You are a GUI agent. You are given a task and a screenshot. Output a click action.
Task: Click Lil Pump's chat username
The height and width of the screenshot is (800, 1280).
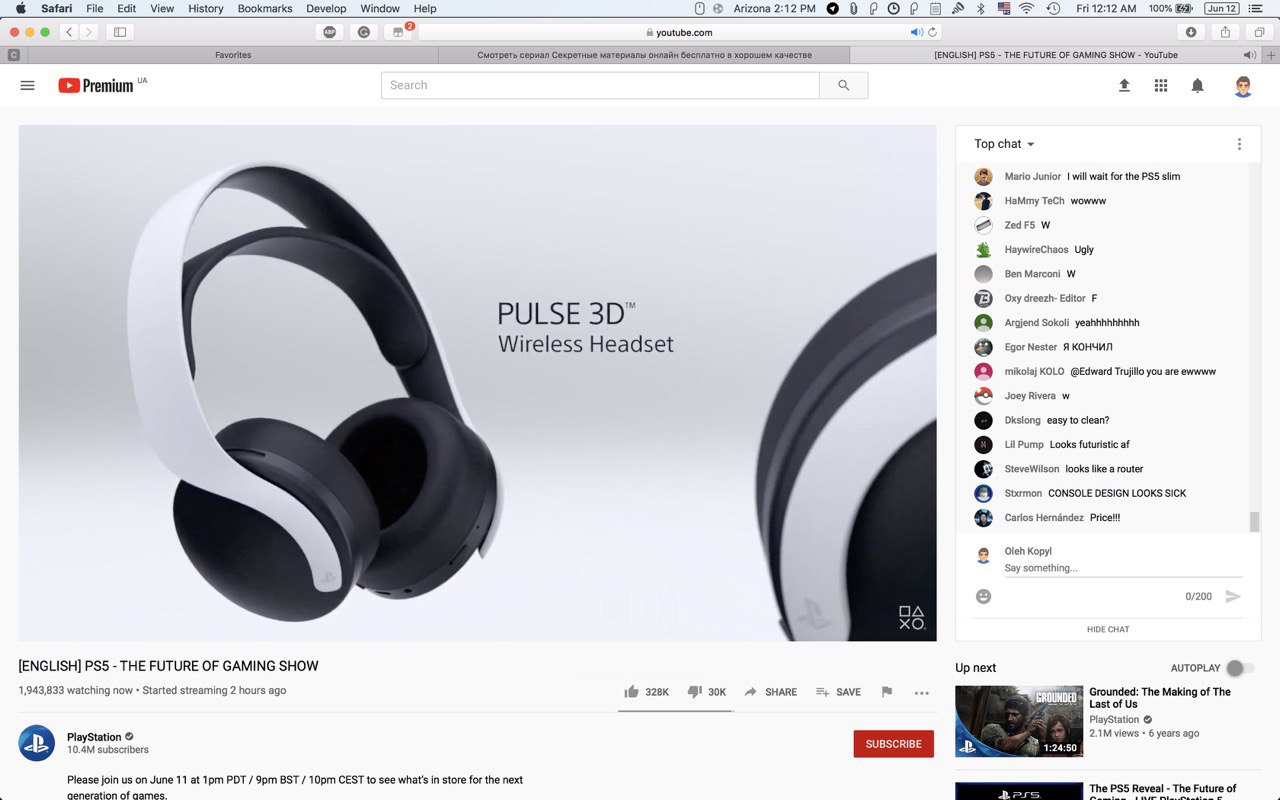1024,445
